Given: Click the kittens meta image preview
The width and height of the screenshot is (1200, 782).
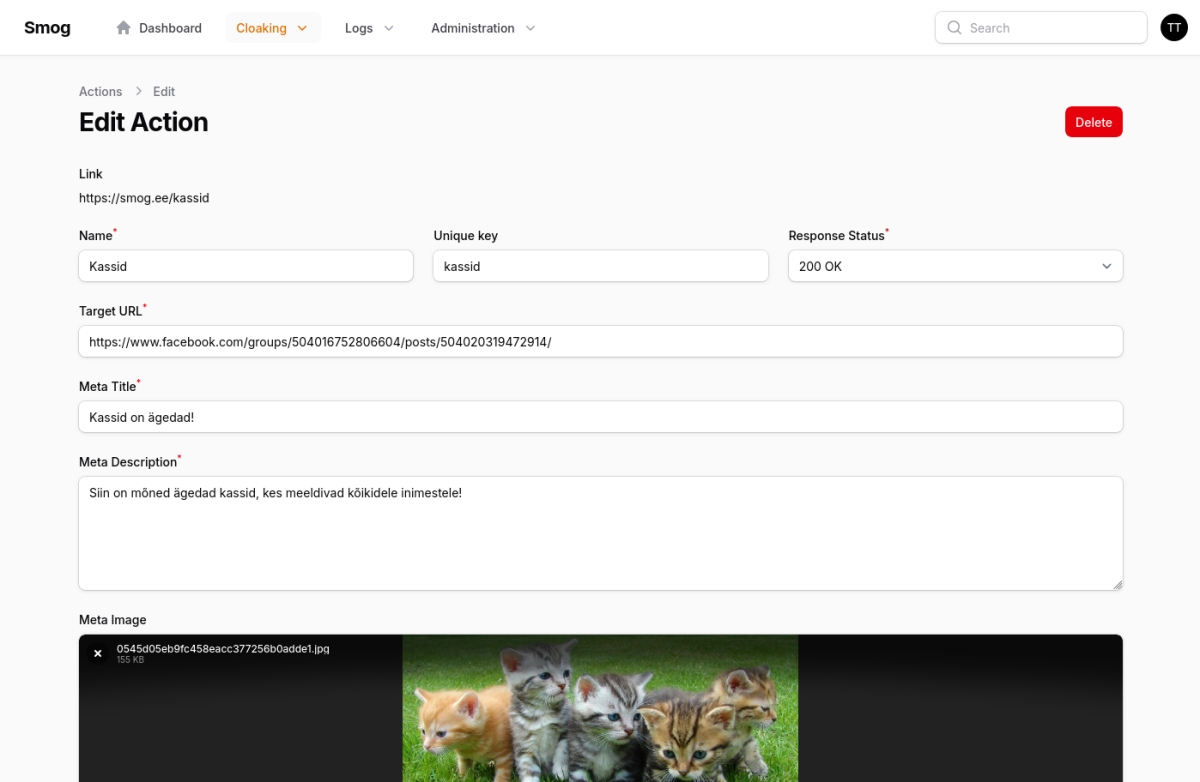Looking at the screenshot, I should (600, 708).
